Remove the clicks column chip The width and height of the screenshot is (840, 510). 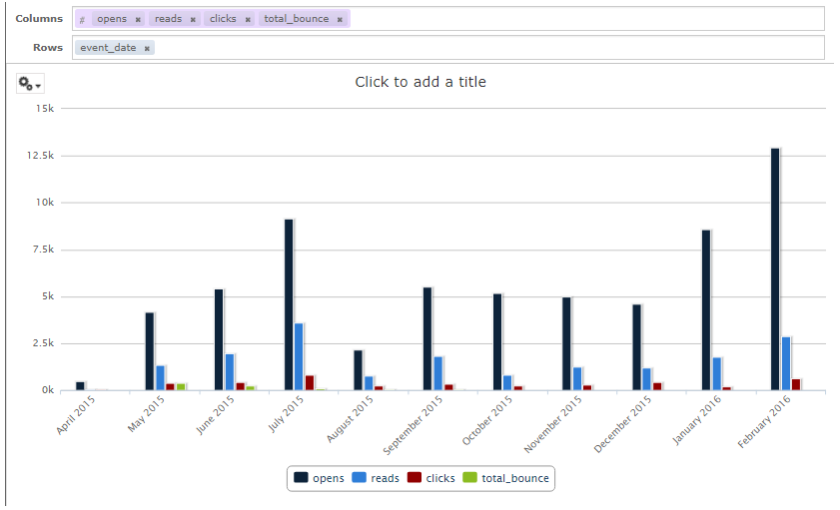[248, 19]
